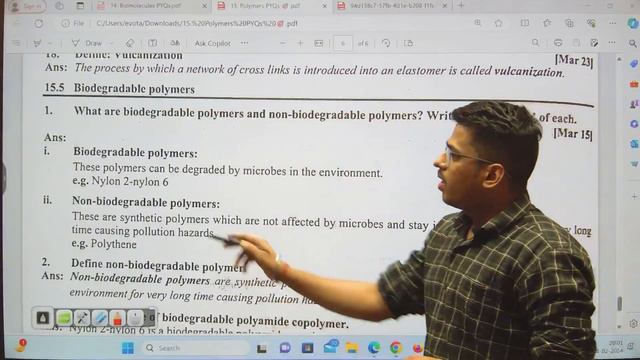Open the Highlight color dropdown arrow
This screenshot has height=360, width=640.
coord(50,43)
